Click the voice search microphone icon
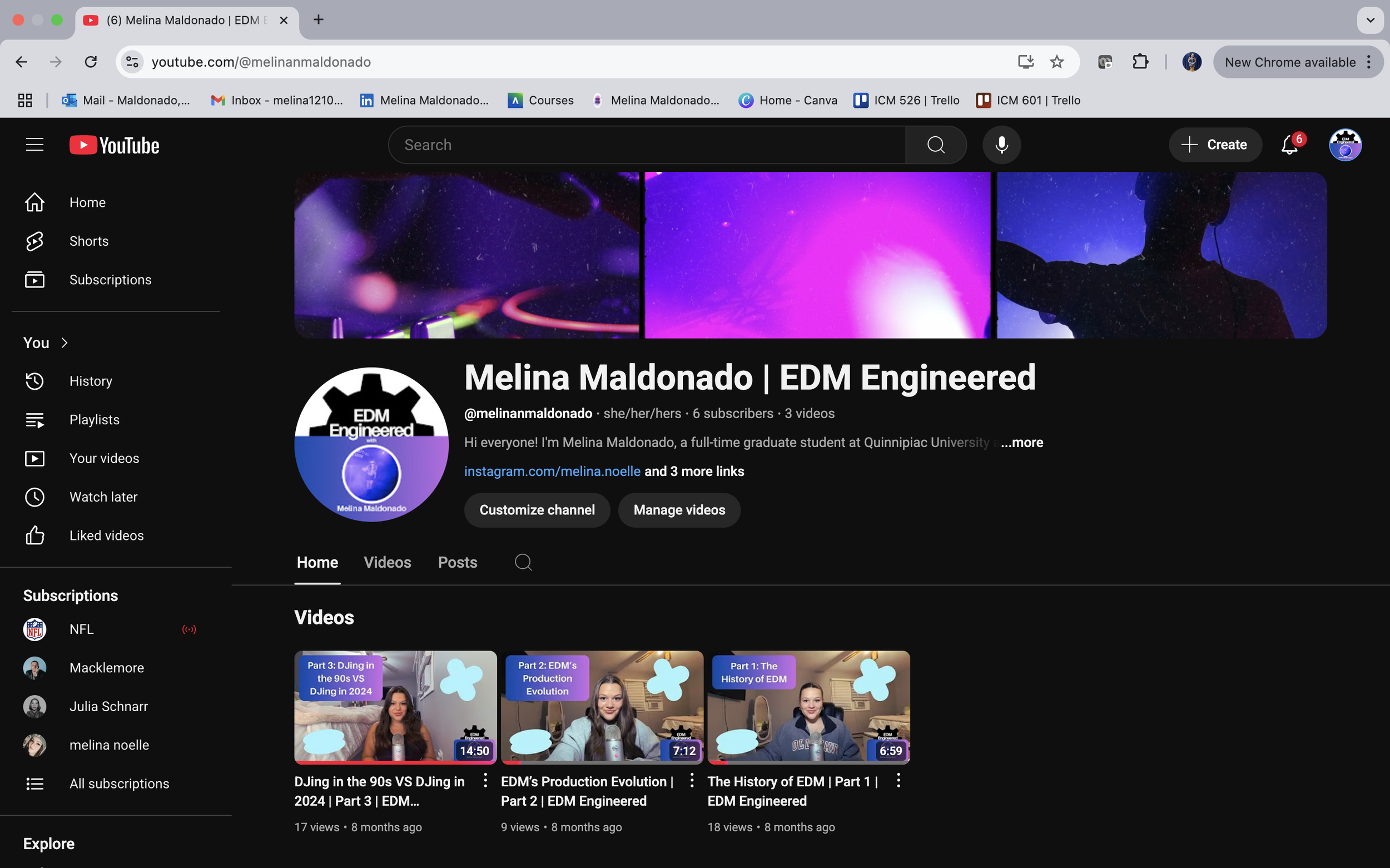 [1001, 145]
